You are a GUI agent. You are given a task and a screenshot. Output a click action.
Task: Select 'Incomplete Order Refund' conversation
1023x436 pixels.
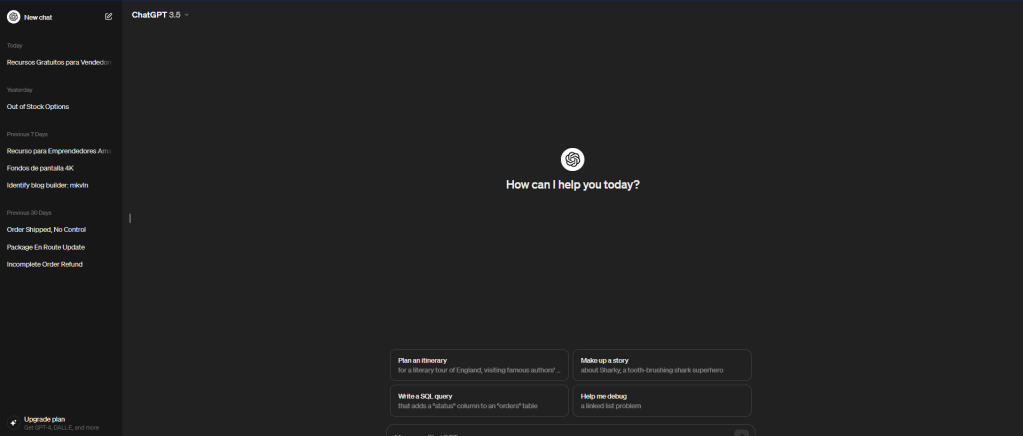pos(45,264)
